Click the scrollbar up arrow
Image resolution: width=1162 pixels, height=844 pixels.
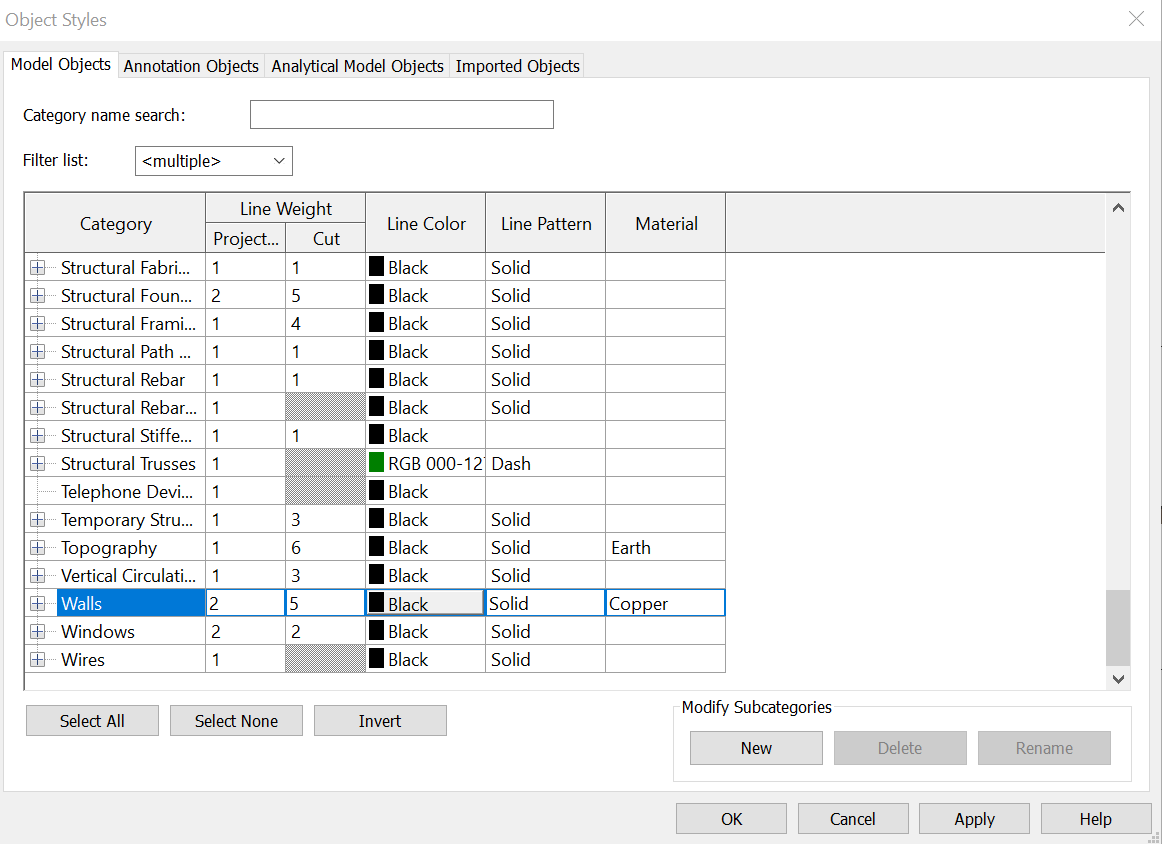point(1118,208)
